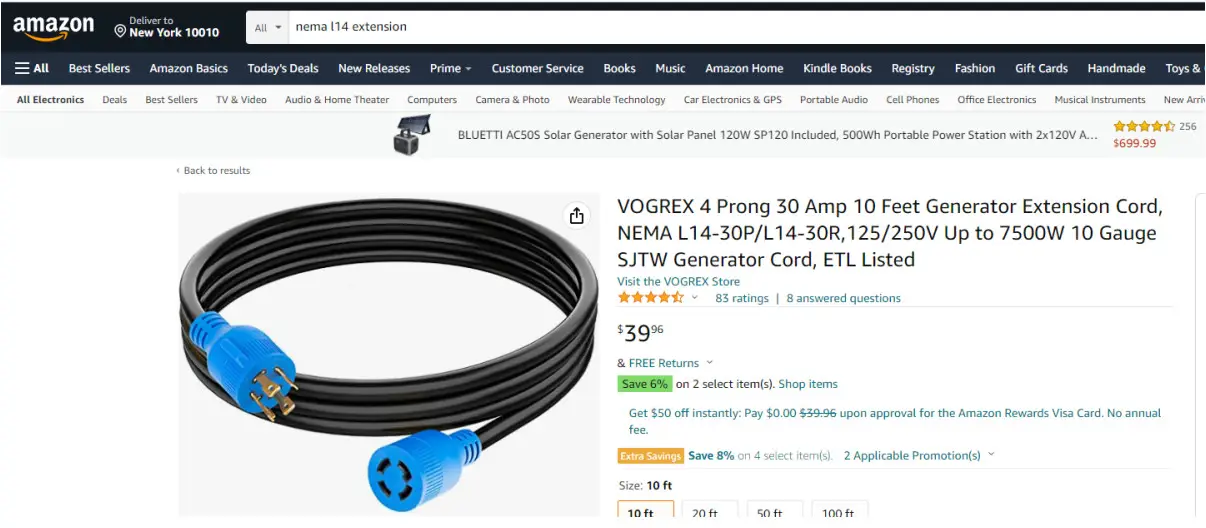Image resolution: width=1206 pixels, height=528 pixels.
Task: Open the hamburger All menu
Action: [x=32, y=68]
